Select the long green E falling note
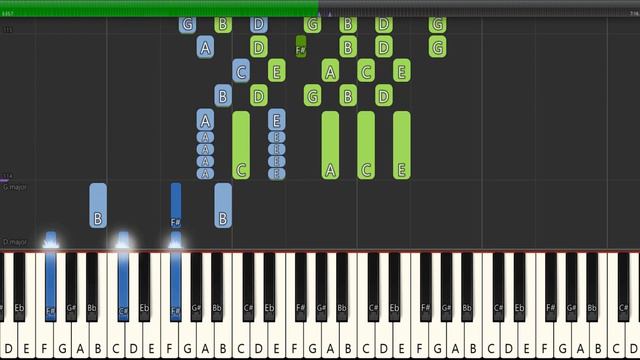640x360 pixels. tap(402, 145)
